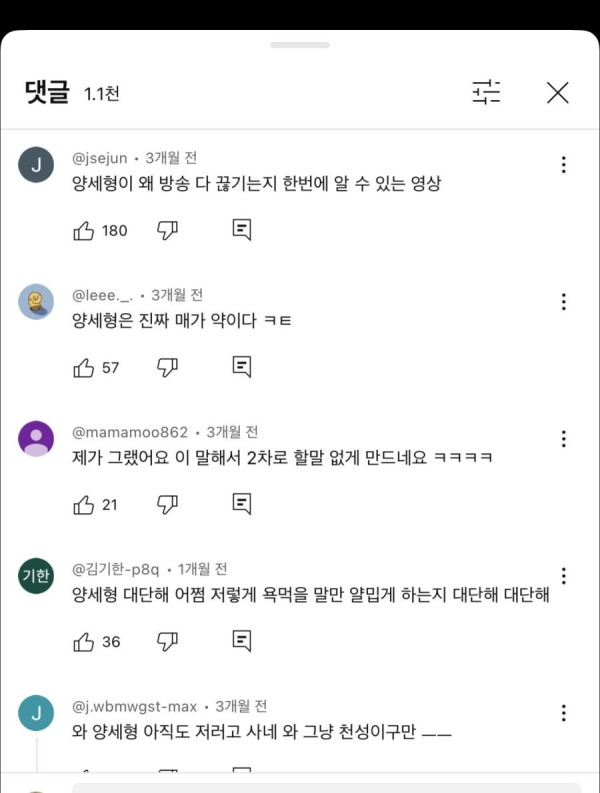Open the @j.wbmwgst-max username link
Viewport: 600px width, 793px height.
tap(135, 706)
